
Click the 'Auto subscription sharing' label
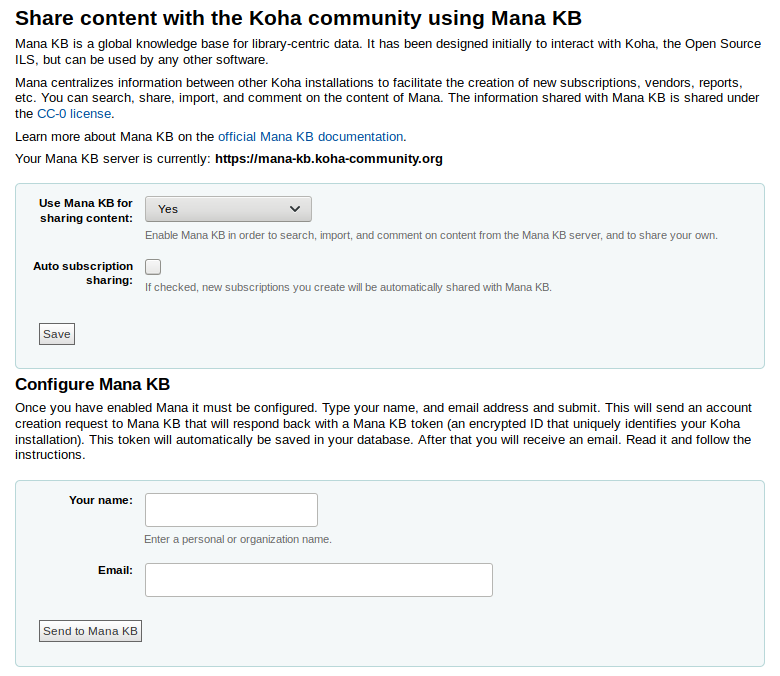(x=84, y=273)
